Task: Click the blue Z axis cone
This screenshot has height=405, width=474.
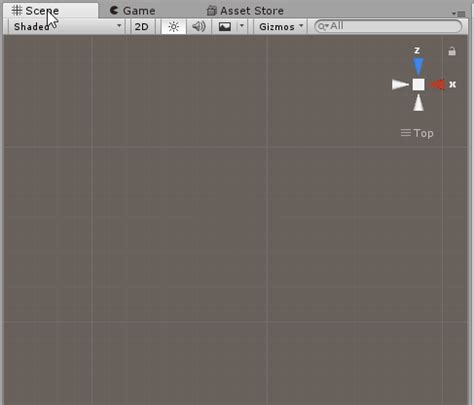Action: tap(418, 66)
